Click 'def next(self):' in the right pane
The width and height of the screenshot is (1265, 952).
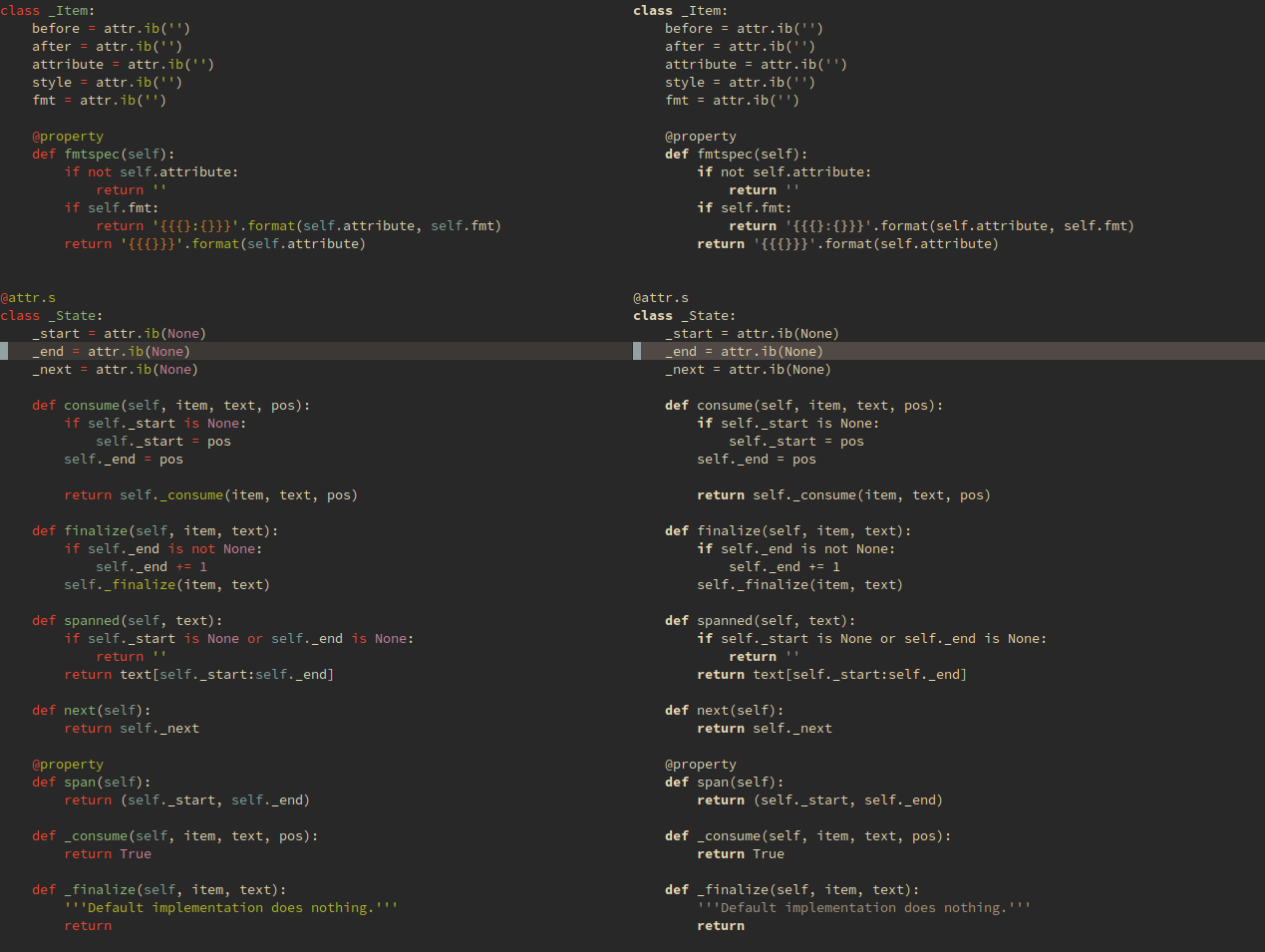tap(724, 711)
